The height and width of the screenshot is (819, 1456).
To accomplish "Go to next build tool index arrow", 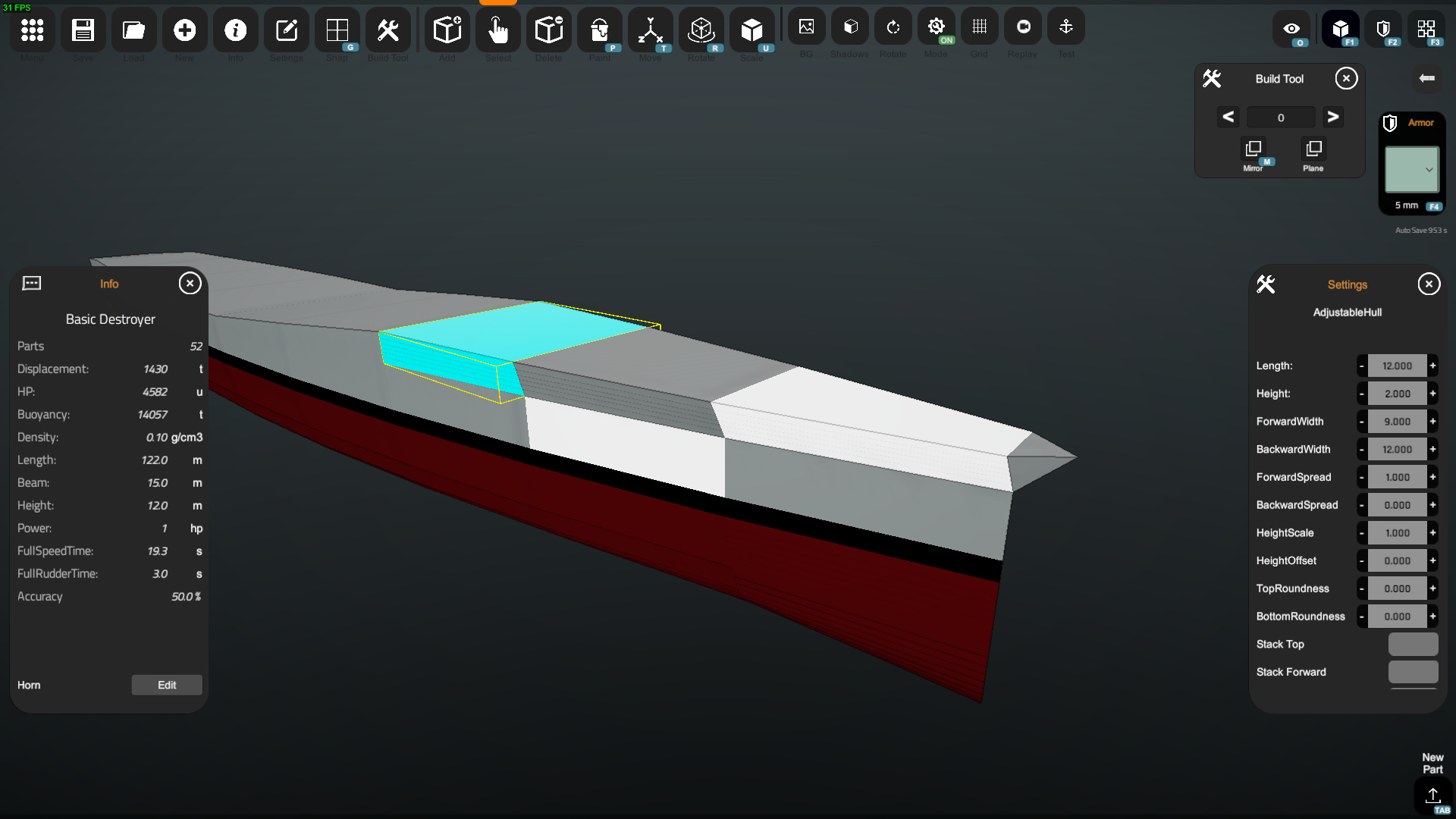I will click(x=1332, y=117).
